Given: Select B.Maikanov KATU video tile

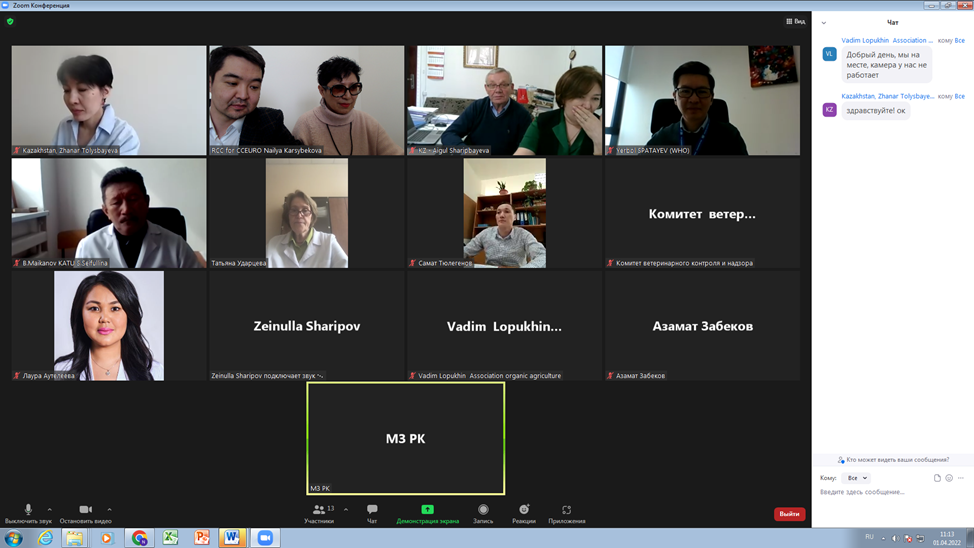Looking at the screenshot, I should [x=109, y=213].
